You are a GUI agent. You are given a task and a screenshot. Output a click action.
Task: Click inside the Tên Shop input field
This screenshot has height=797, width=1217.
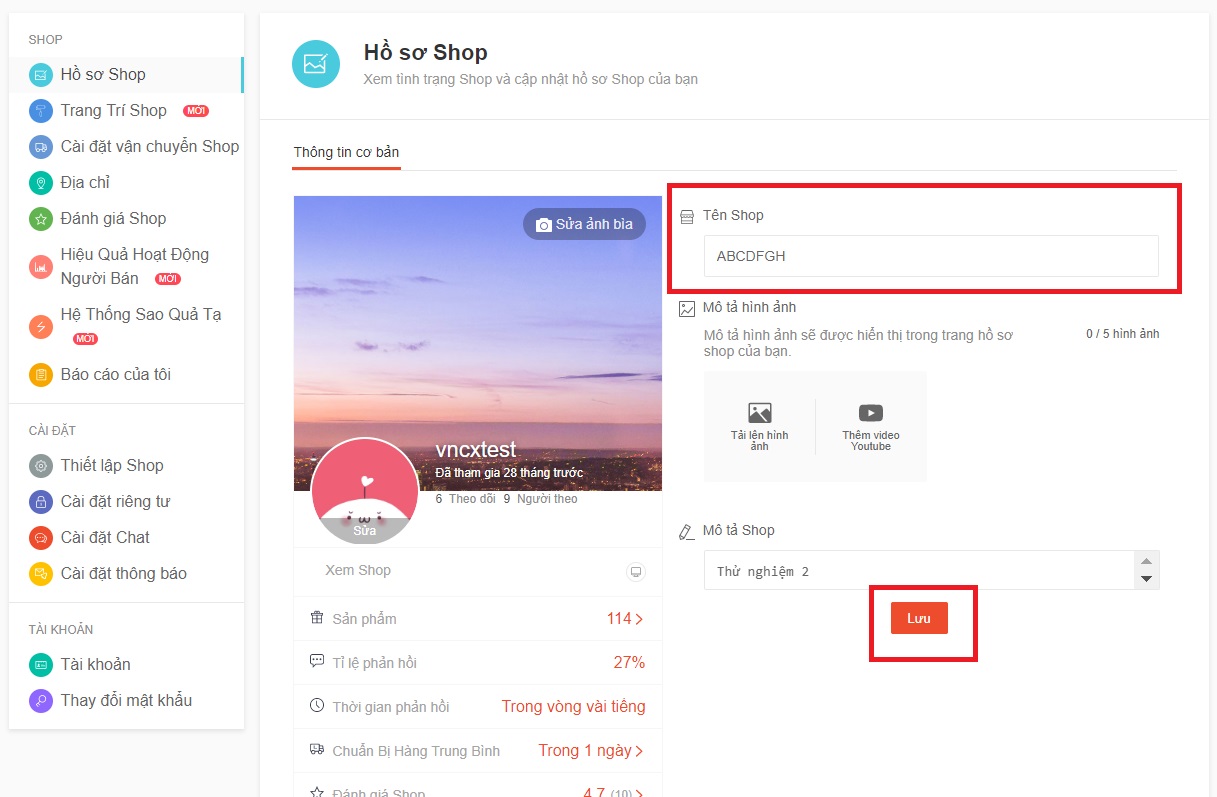click(930, 256)
